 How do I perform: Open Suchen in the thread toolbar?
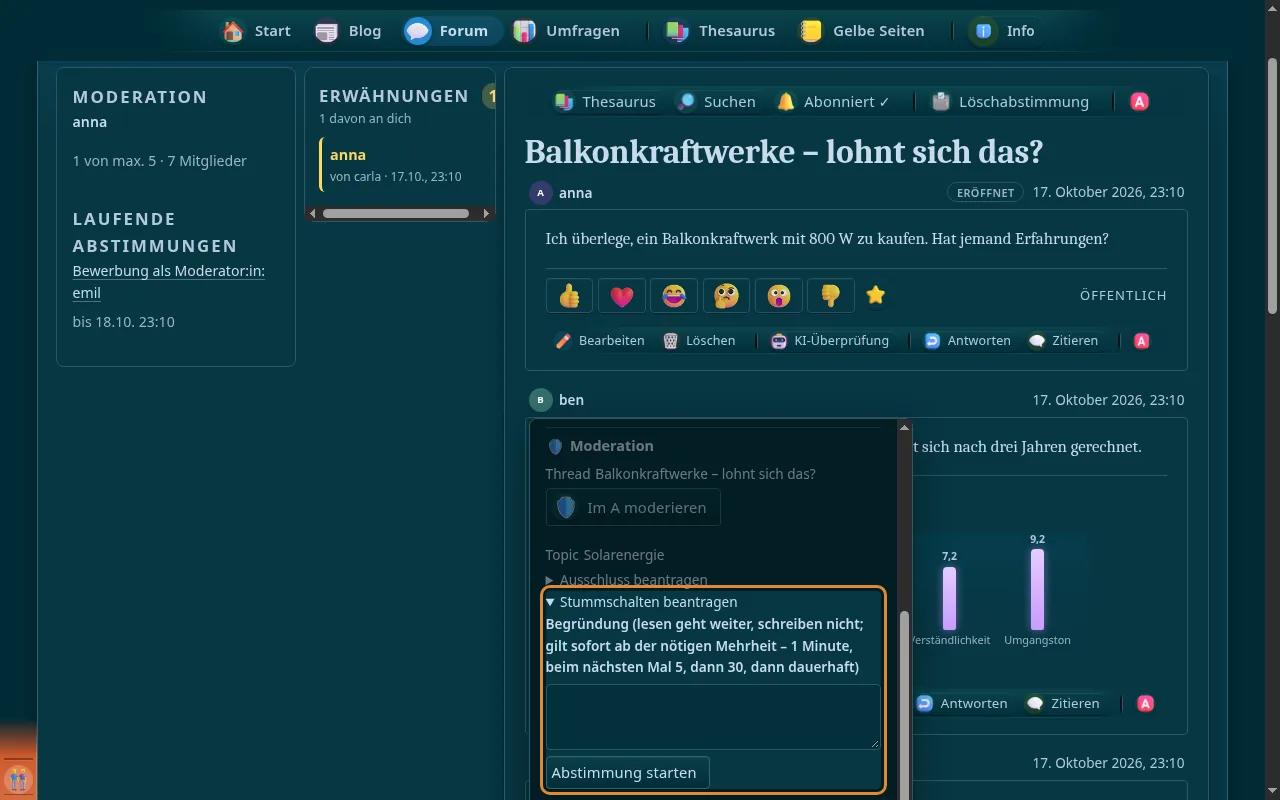[x=716, y=102]
